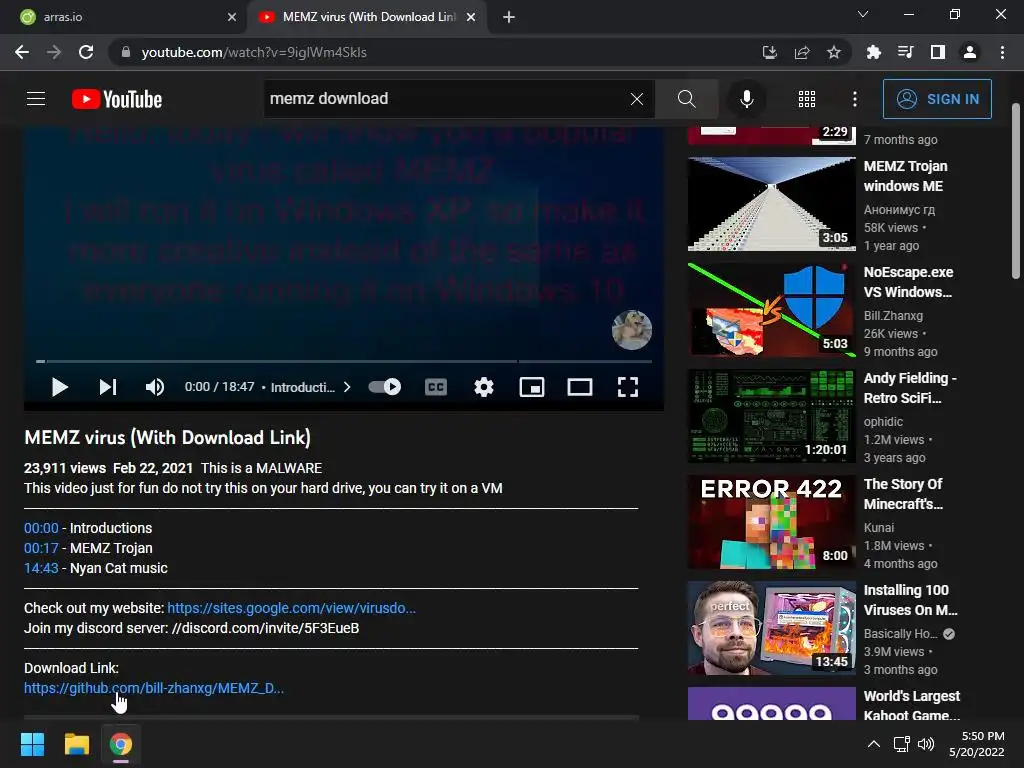Expand the Introductions chapter chevron
Screen dimensions: 1024x768
click(x=347, y=387)
